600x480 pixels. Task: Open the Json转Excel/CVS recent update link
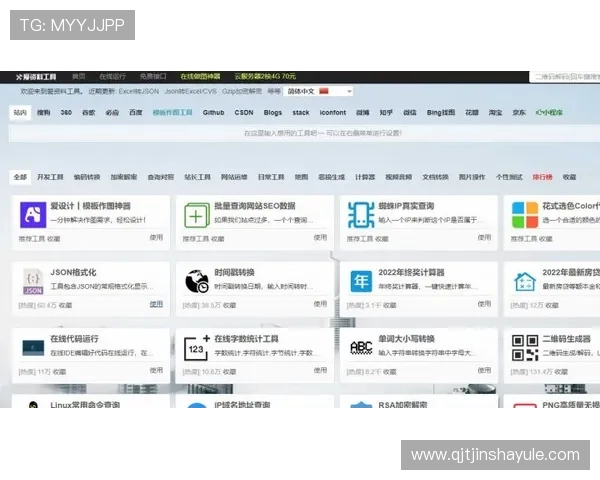coord(191,91)
